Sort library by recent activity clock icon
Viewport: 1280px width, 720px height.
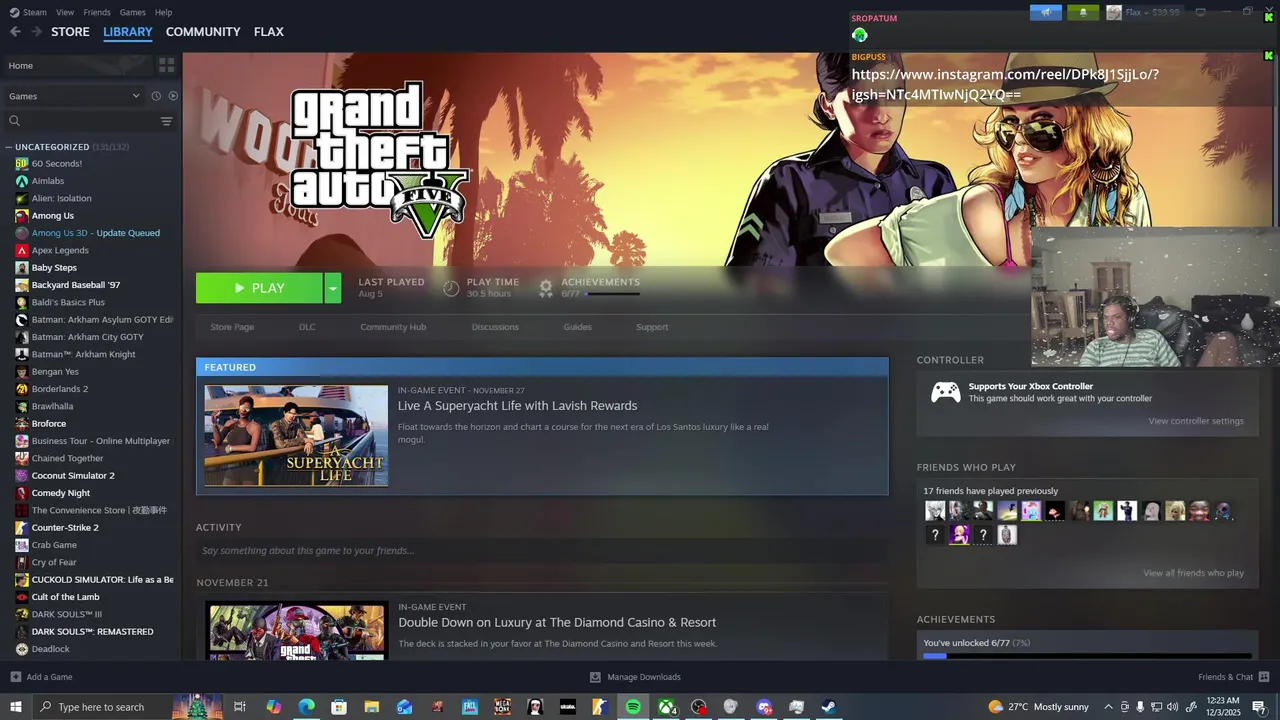click(156, 96)
